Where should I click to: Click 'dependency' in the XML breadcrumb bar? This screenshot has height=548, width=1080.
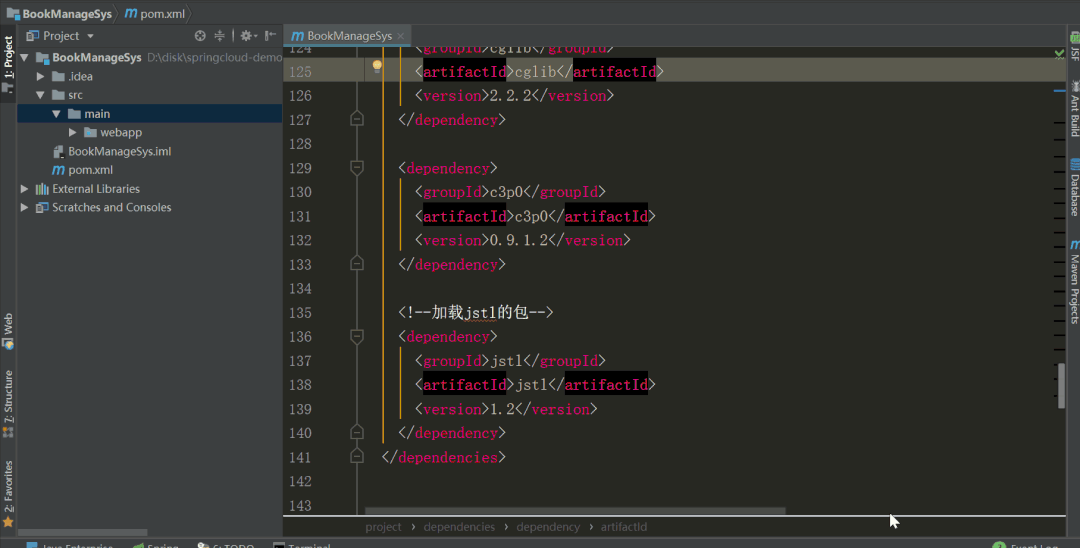[x=548, y=527]
